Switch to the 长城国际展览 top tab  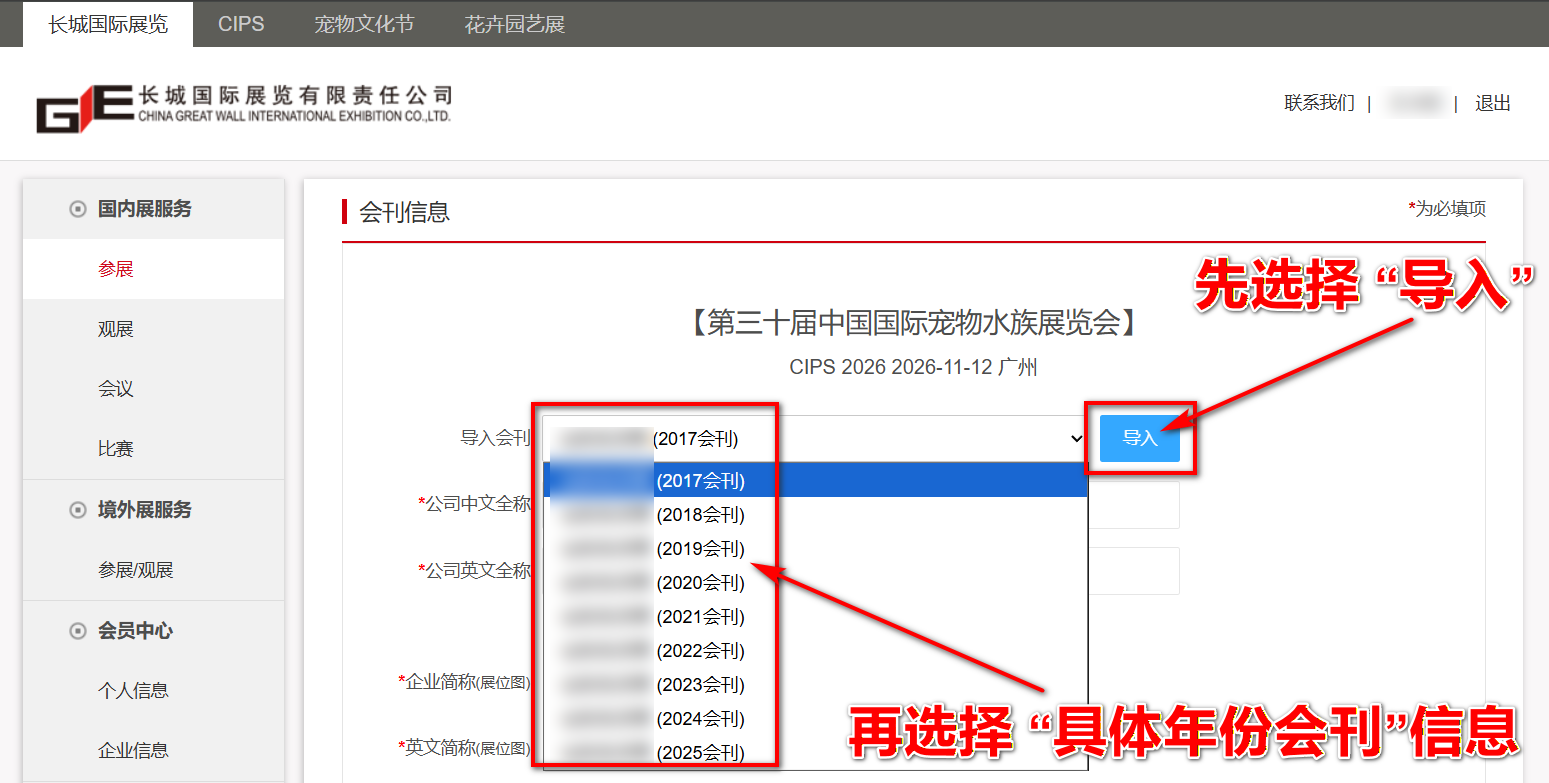point(108,24)
